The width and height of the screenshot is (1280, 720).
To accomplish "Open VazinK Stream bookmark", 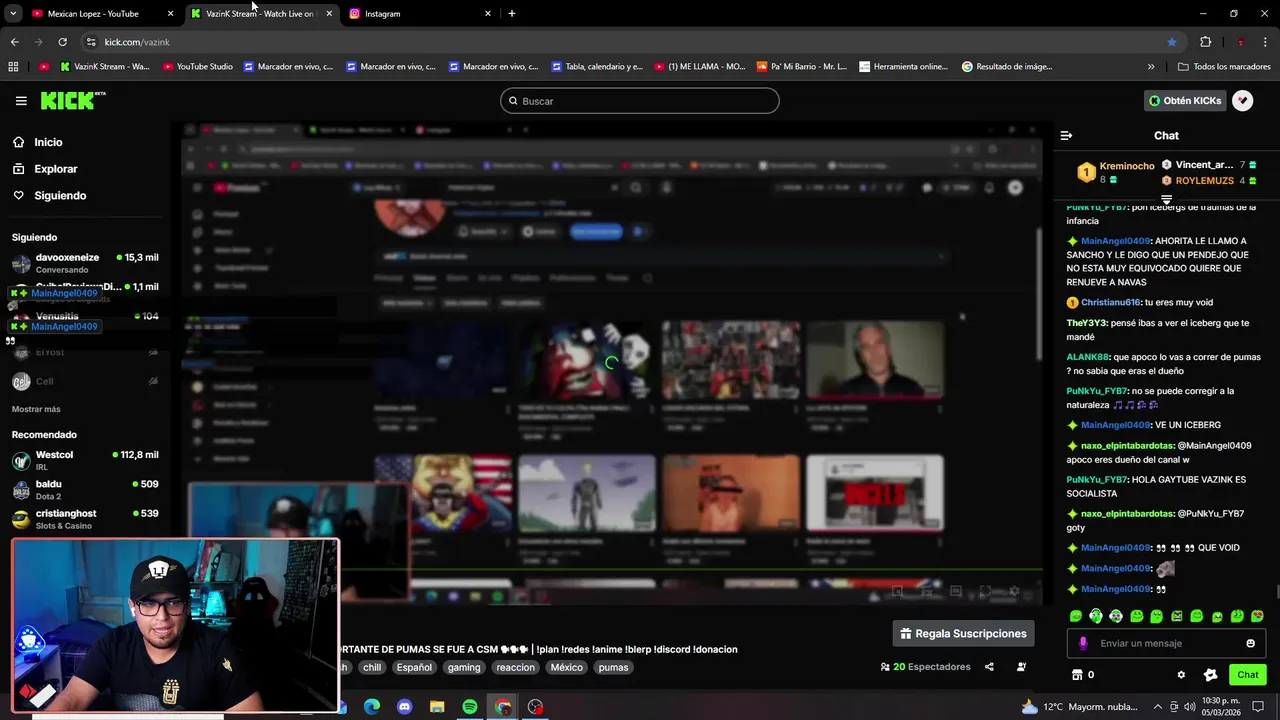I will click(x=104, y=67).
